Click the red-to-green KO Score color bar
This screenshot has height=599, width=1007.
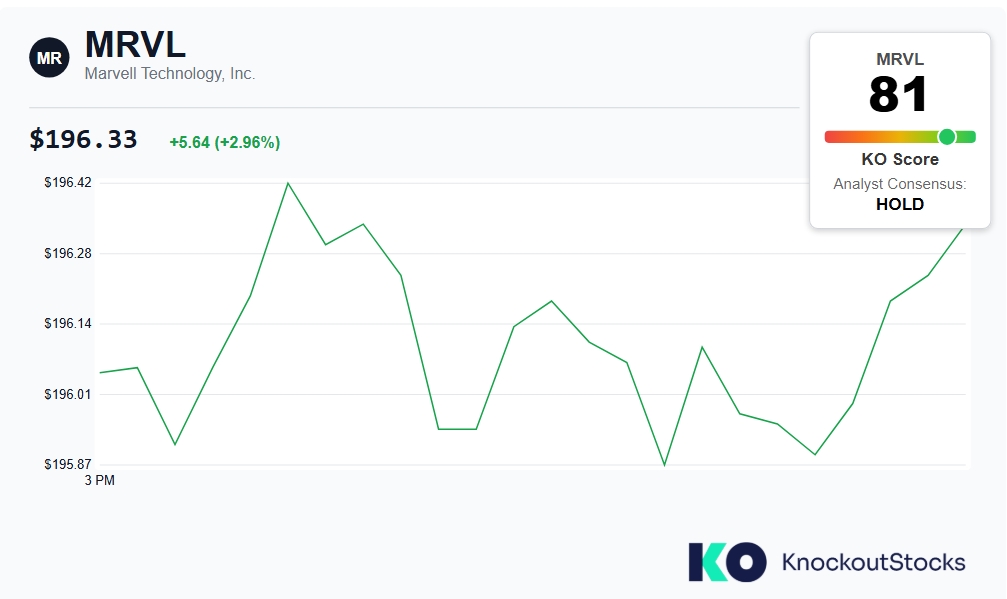pos(900,137)
